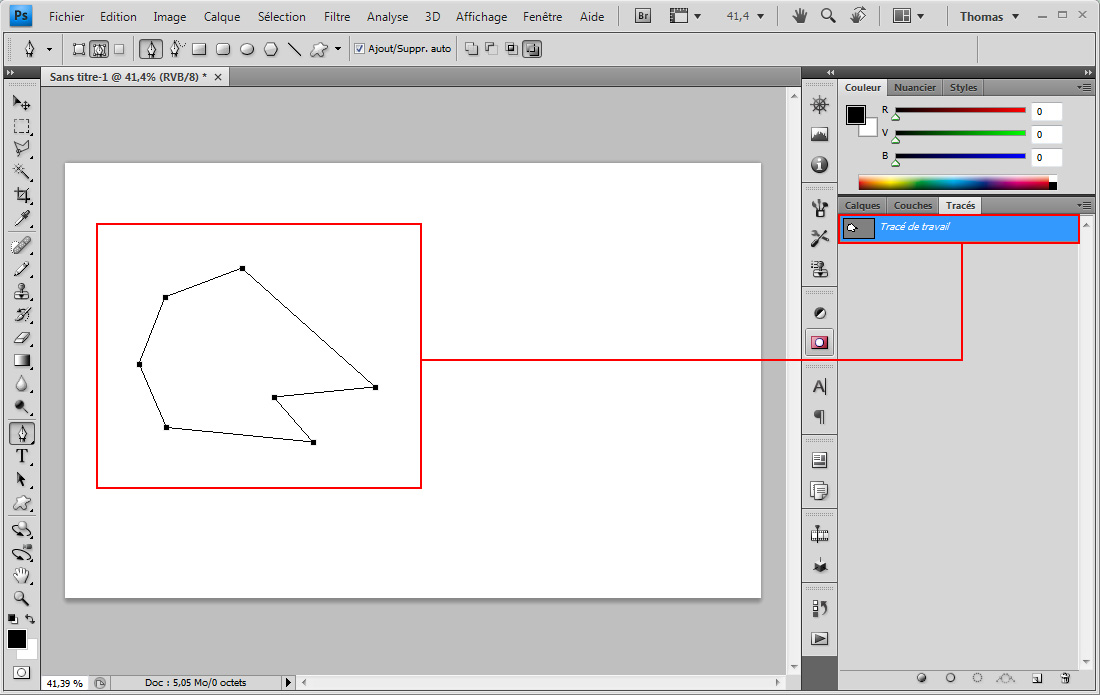Uncheck the Ajout/Suppr. auto checkbox
Screen dimensions: 1100x695
(360, 48)
